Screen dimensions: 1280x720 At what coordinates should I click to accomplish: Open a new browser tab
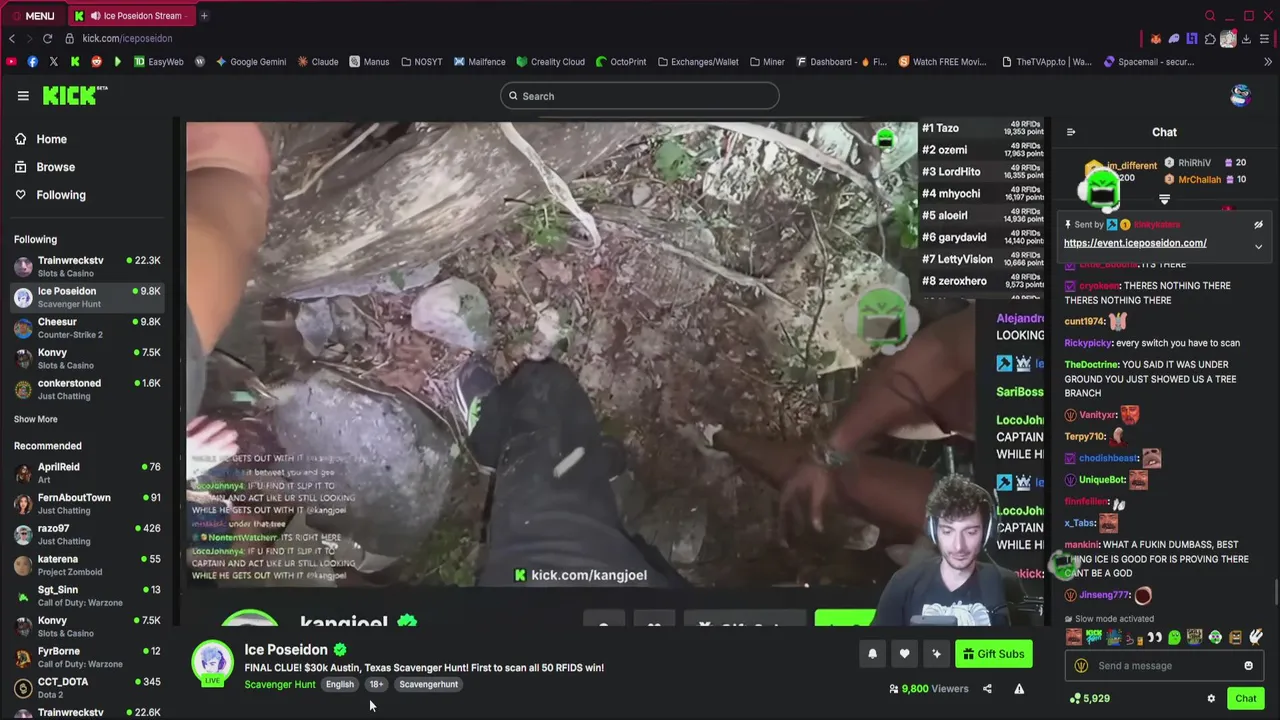[x=204, y=16]
